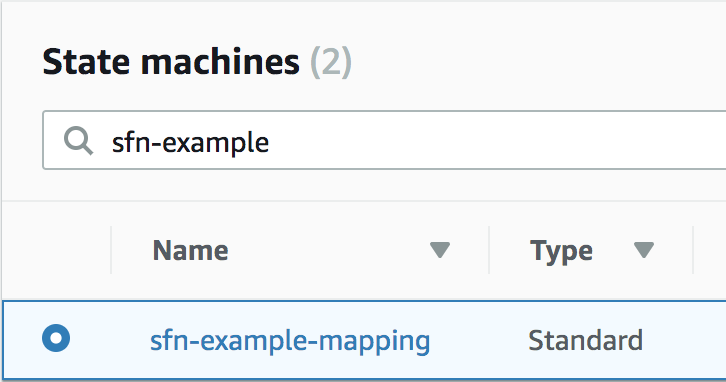Click the State machines heading text
Screen dimensions: 726x382
[x=171, y=62]
